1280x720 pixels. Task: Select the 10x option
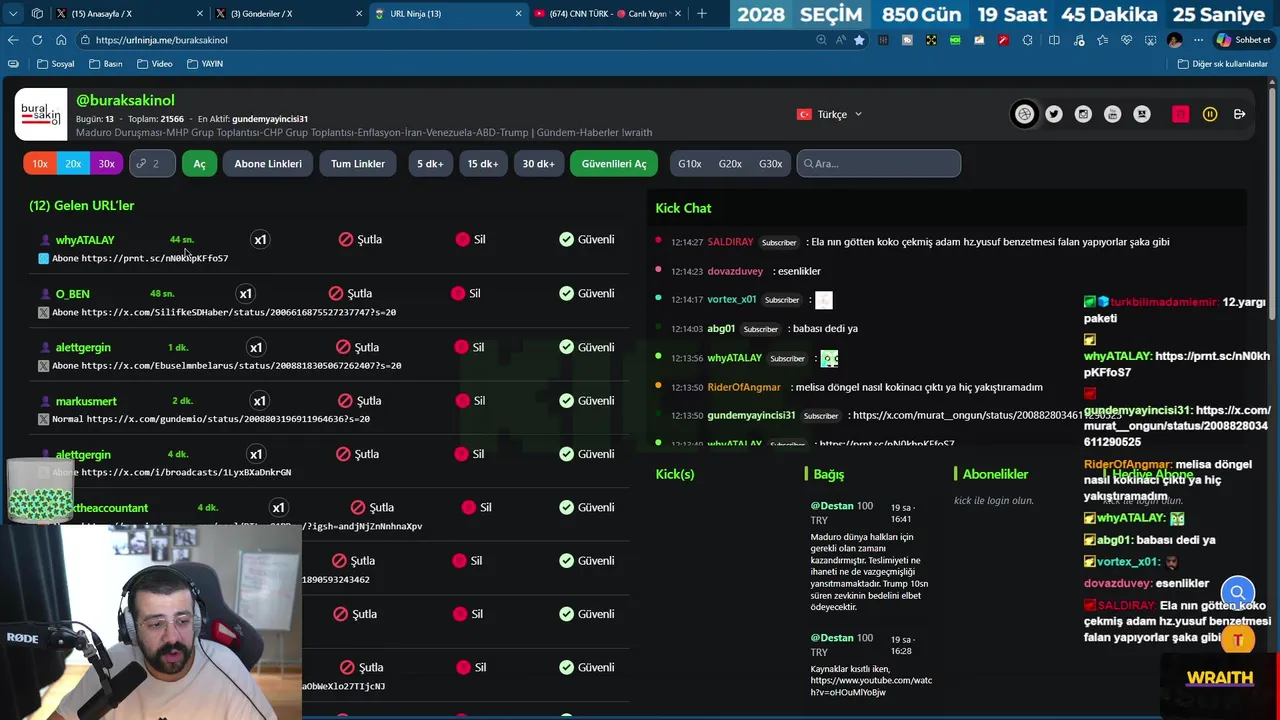pyautogui.click(x=40, y=163)
